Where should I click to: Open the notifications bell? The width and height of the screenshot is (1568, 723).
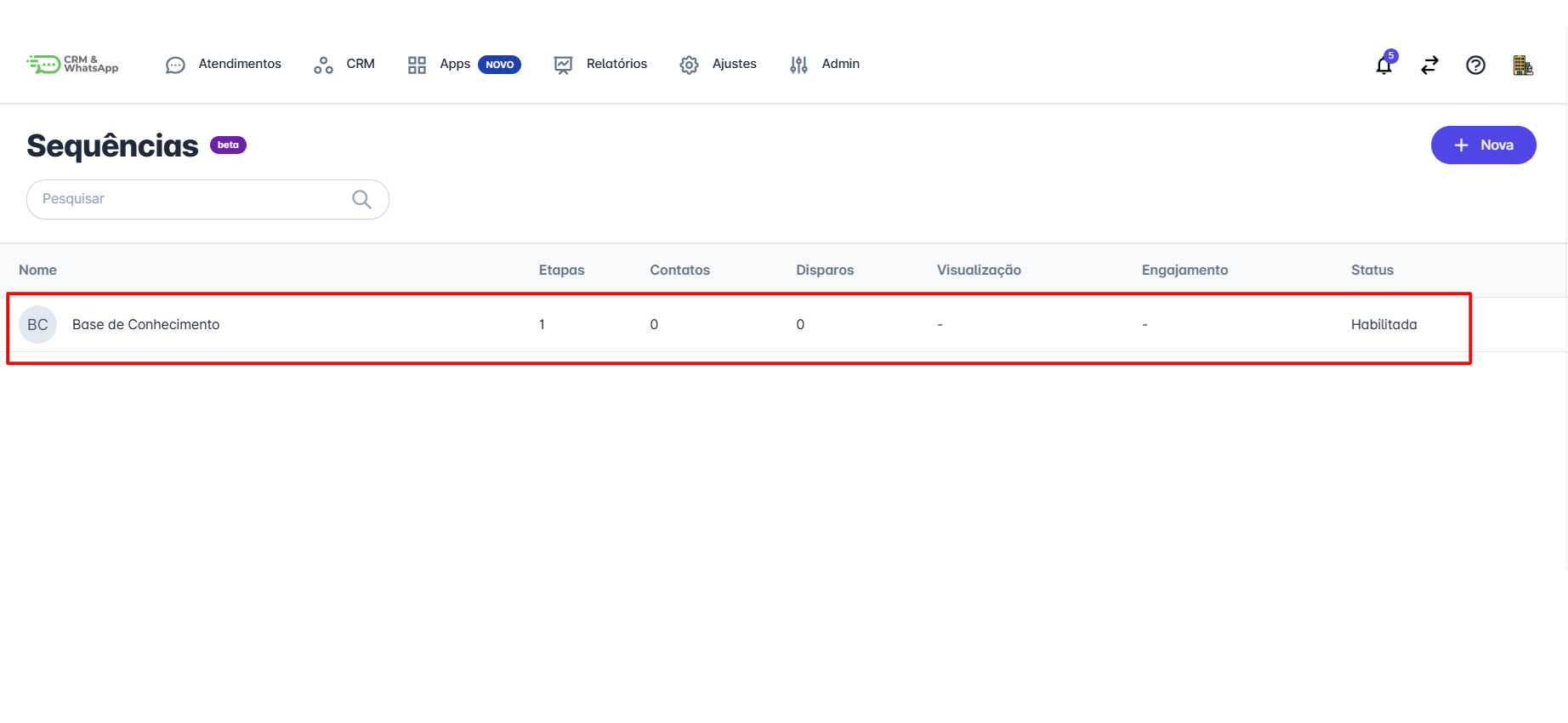click(1383, 65)
